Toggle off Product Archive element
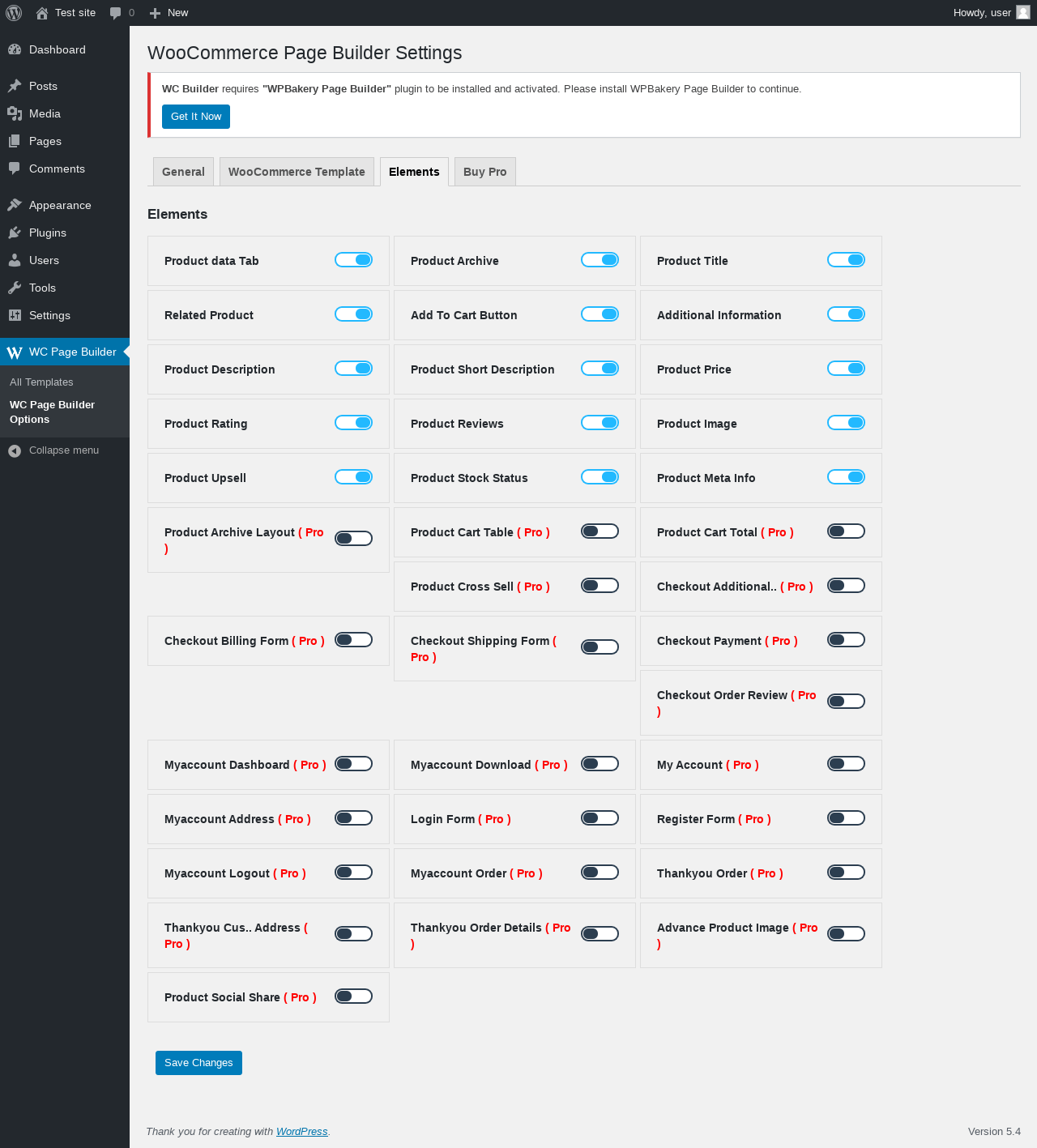The image size is (1037, 1148). pyautogui.click(x=600, y=260)
